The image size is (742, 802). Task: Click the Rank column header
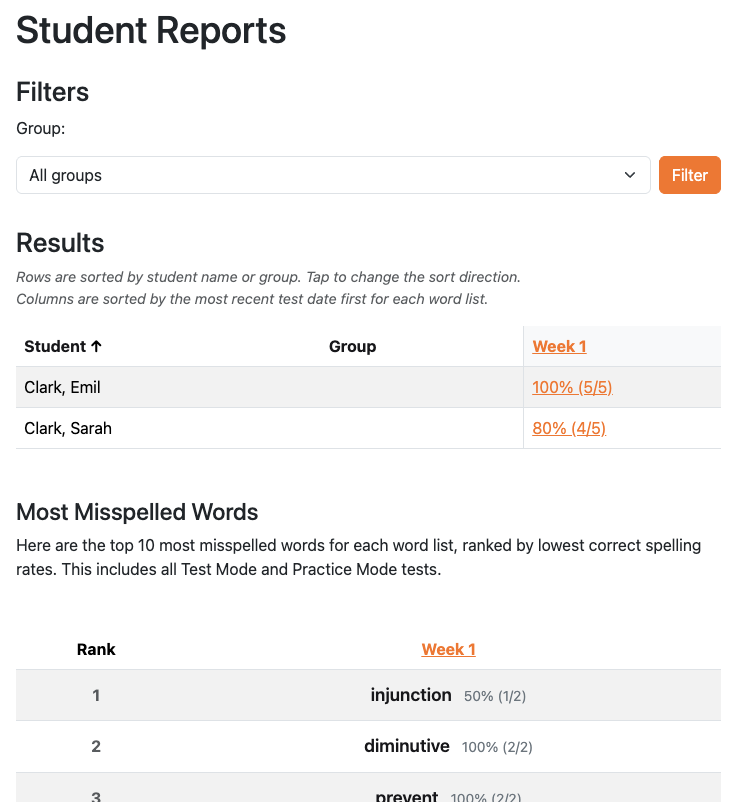pos(96,650)
